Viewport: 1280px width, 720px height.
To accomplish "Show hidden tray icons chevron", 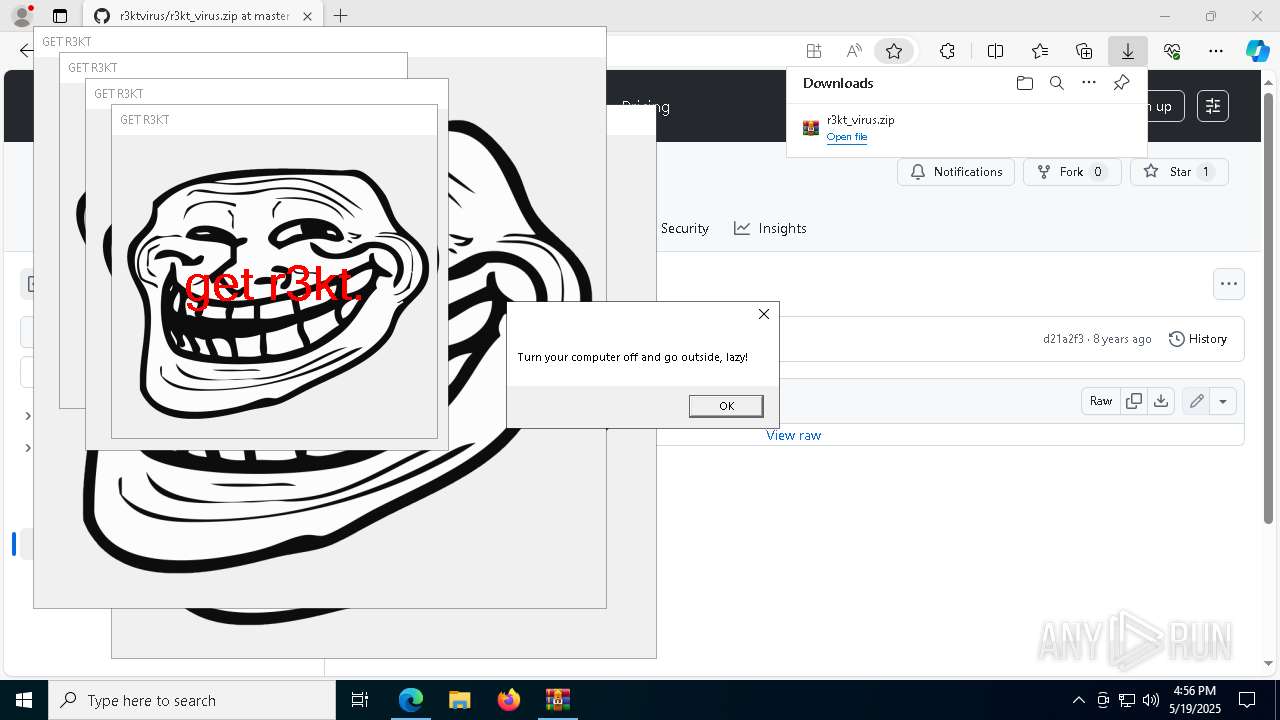I will [1078, 700].
